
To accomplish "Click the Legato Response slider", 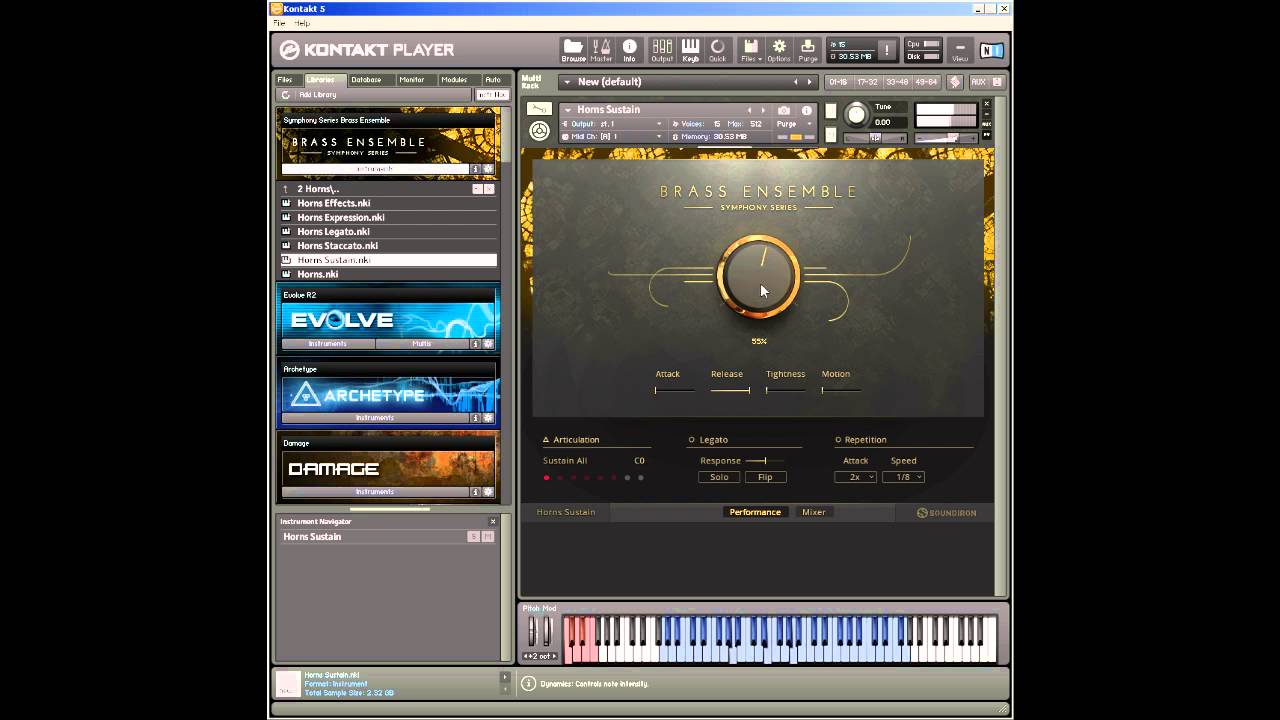I will 764,461.
